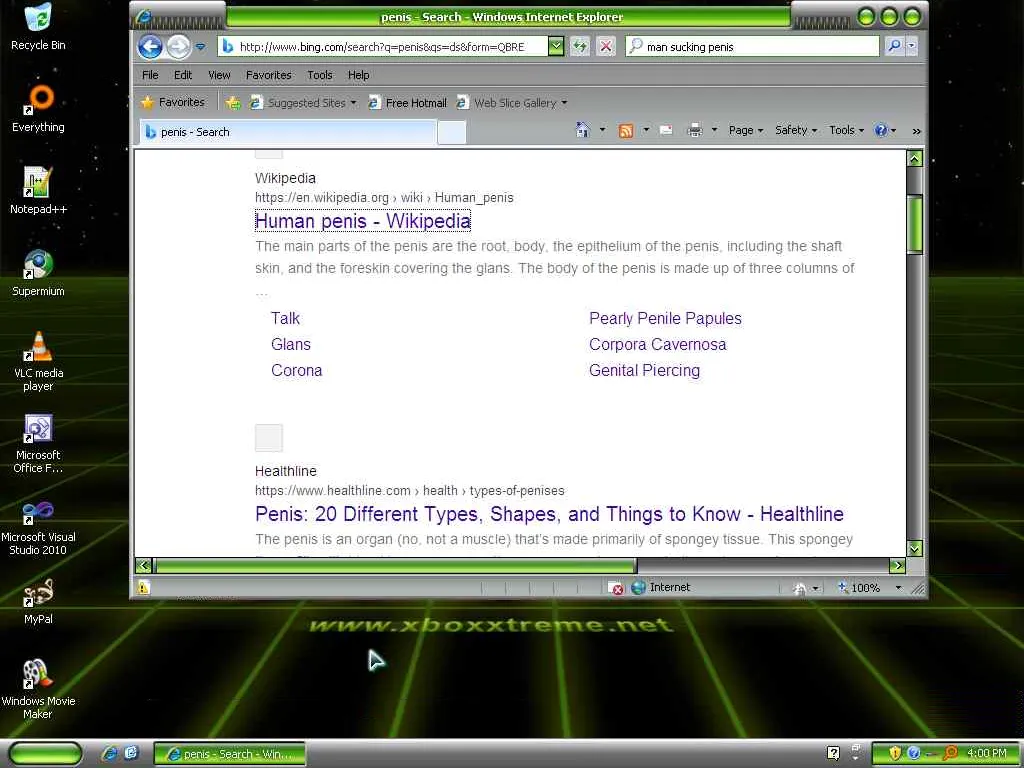Click the browser Forward arrow button
1024x768 pixels.
178,47
